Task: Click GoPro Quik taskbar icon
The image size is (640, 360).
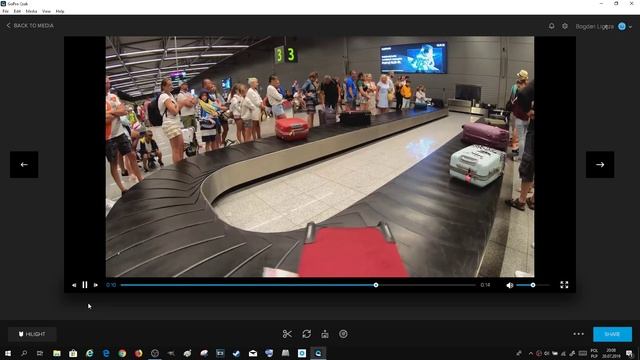Action: pyautogui.click(x=318, y=353)
